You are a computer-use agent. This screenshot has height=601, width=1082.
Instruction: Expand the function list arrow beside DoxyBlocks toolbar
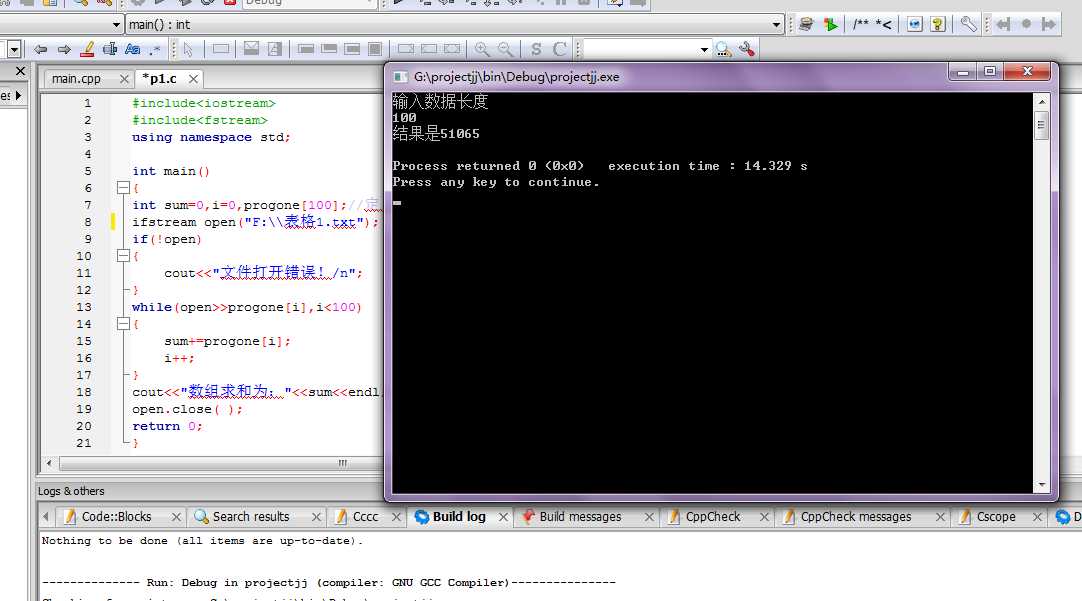pyautogui.click(x=776, y=25)
